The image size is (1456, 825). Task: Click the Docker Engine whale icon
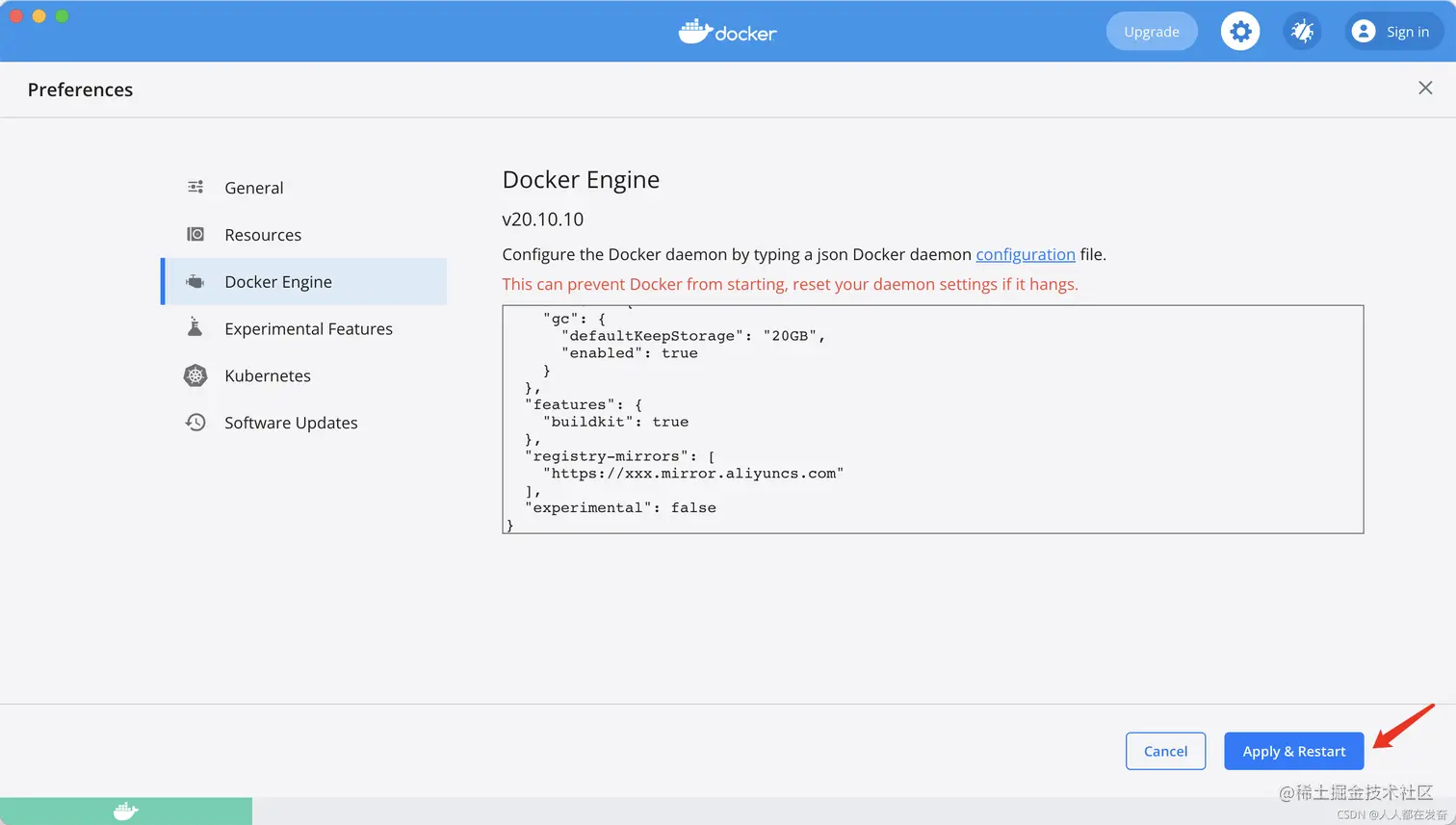point(195,281)
